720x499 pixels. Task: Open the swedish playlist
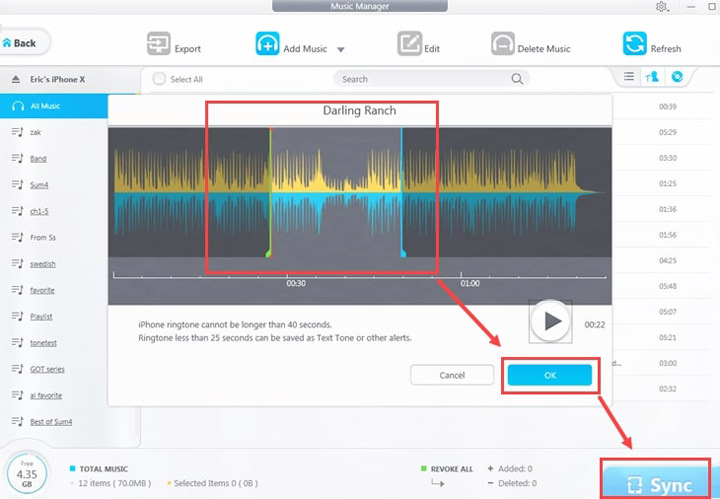(x=43, y=264)
